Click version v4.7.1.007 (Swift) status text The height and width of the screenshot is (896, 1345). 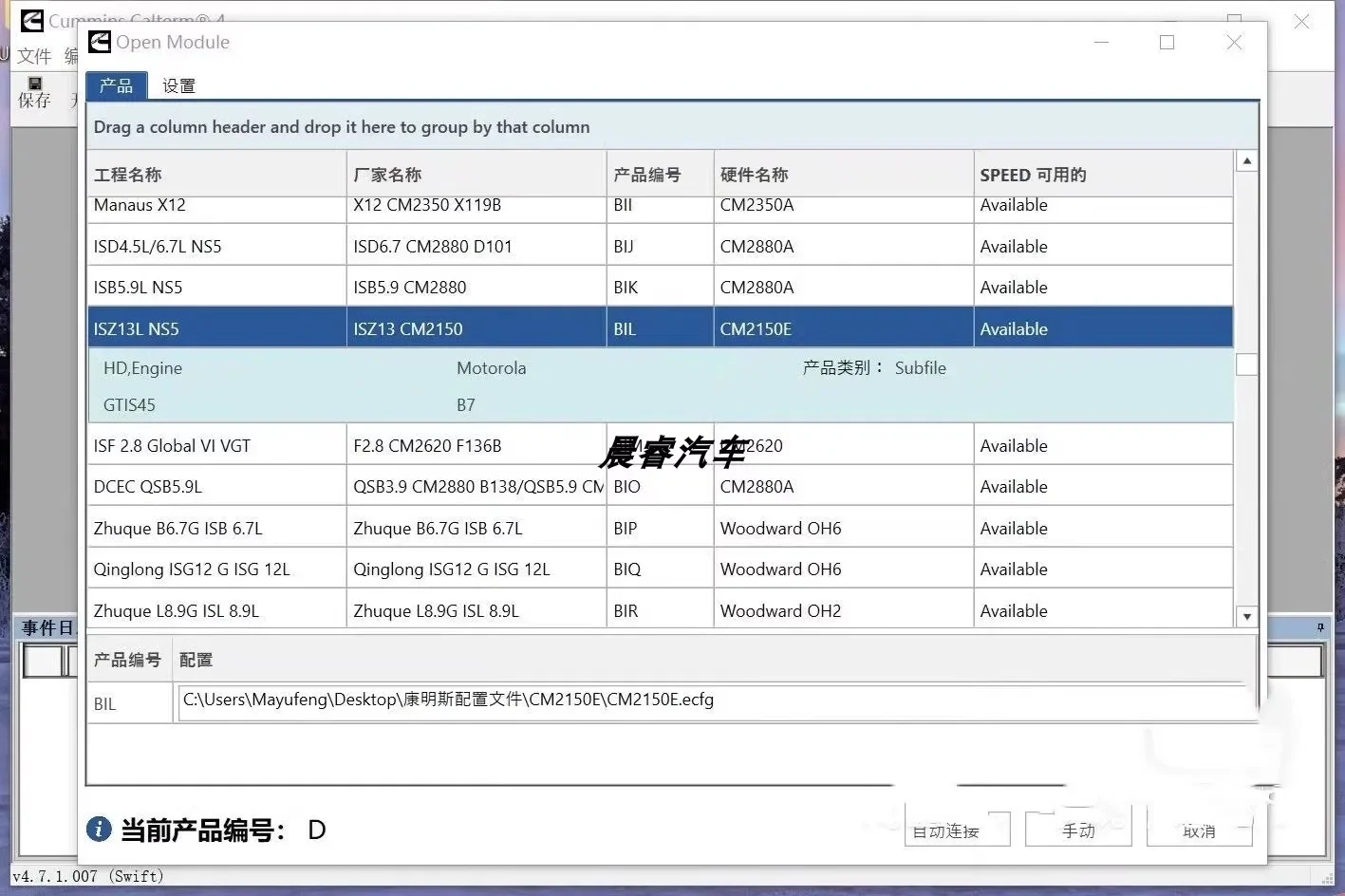[x=87, y=876]
